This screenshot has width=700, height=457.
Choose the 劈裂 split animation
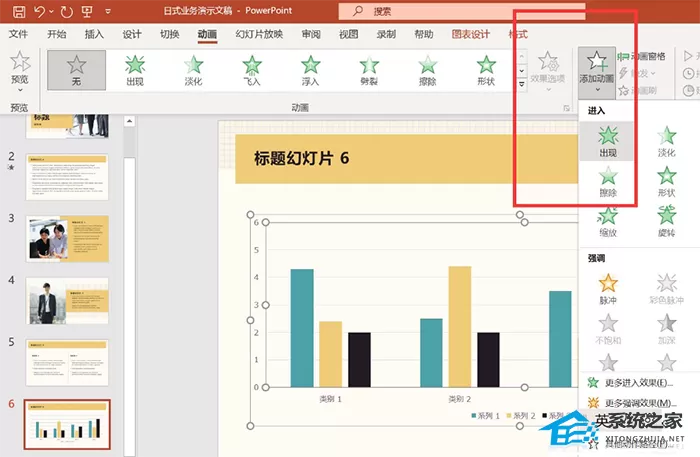(369, 71)
